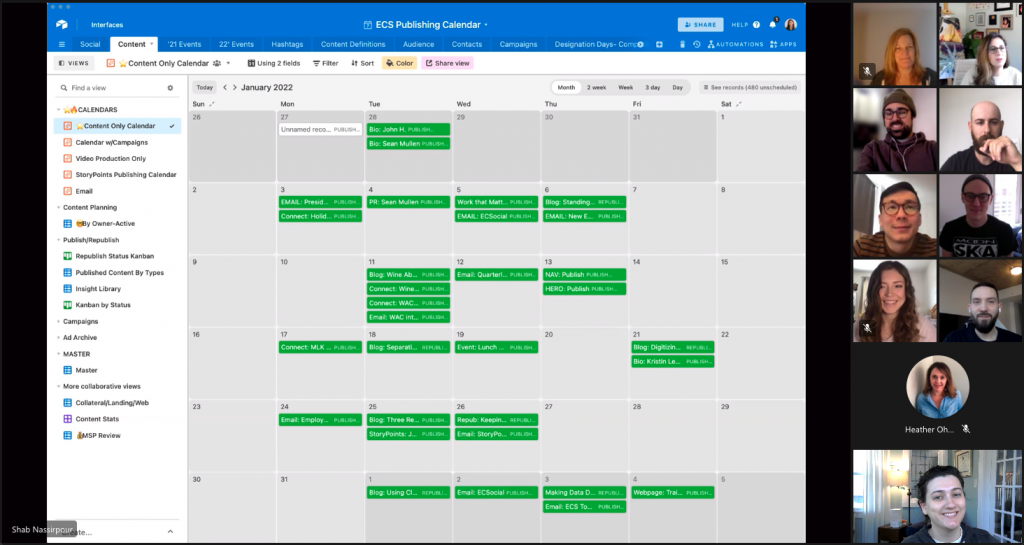Toggle the VIEWS sidebar button

(75, 63)
